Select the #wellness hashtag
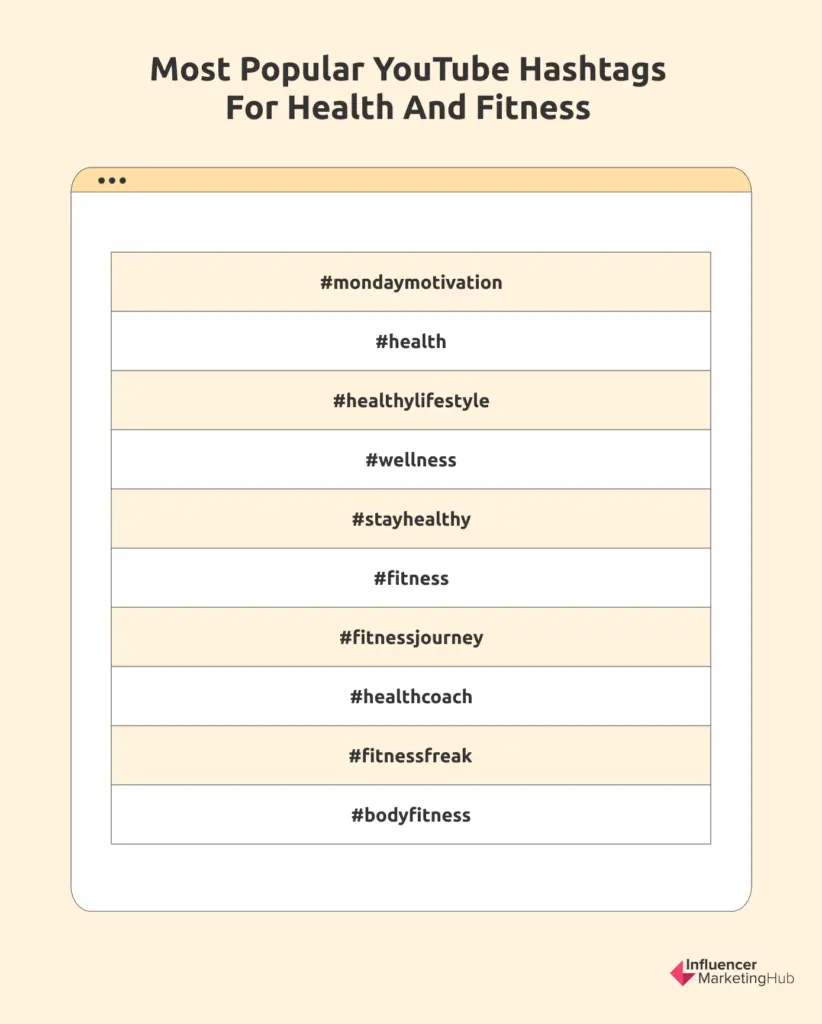This screenshot has width=822, height=1024. [x=411, y=460]
